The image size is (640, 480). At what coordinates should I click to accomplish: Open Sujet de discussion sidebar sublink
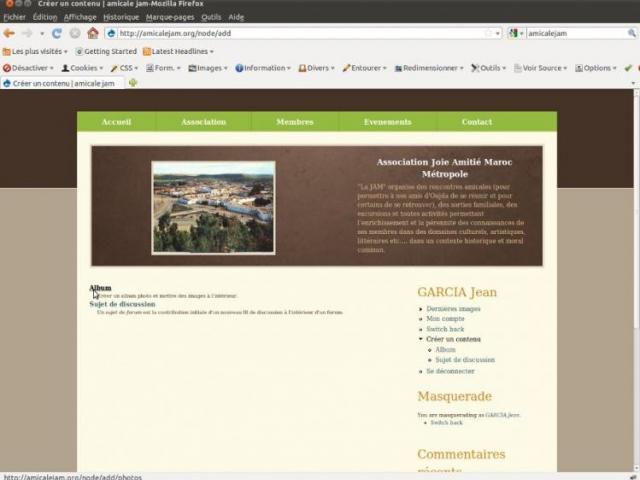coord(465,360)
